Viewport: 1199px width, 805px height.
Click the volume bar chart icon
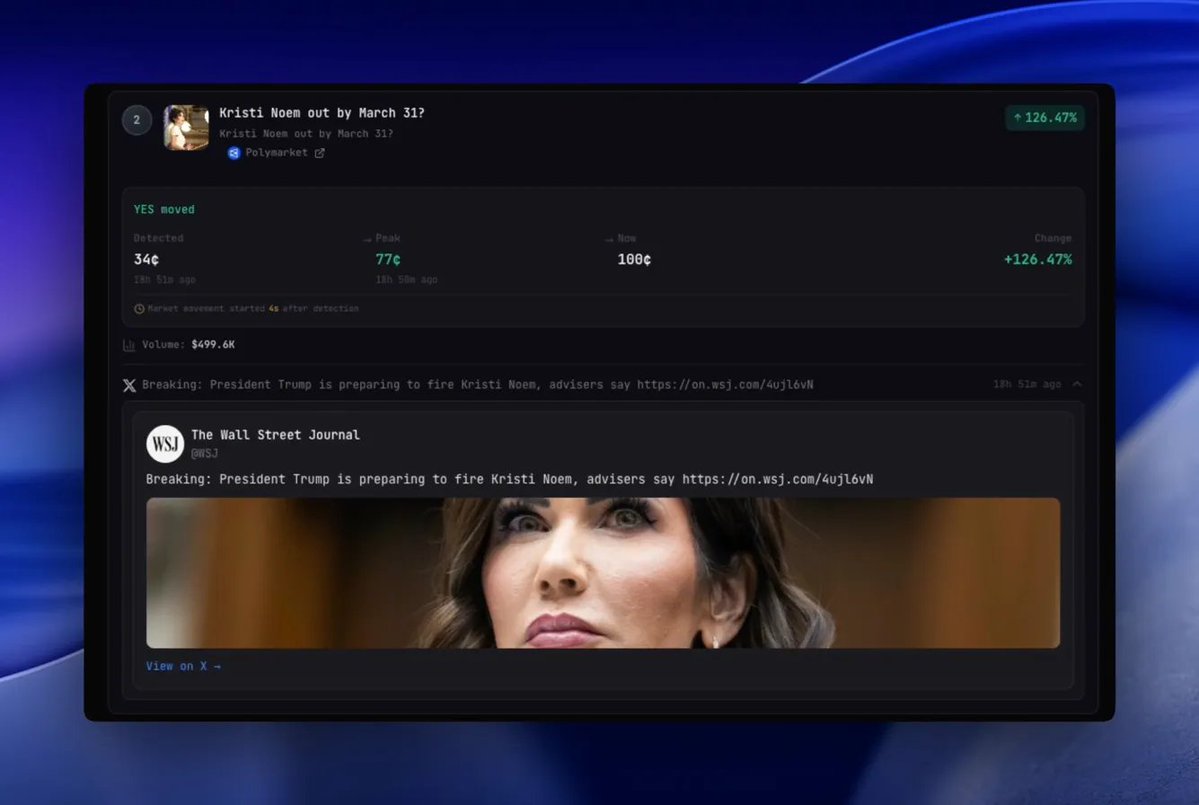[x=129, y=346]
